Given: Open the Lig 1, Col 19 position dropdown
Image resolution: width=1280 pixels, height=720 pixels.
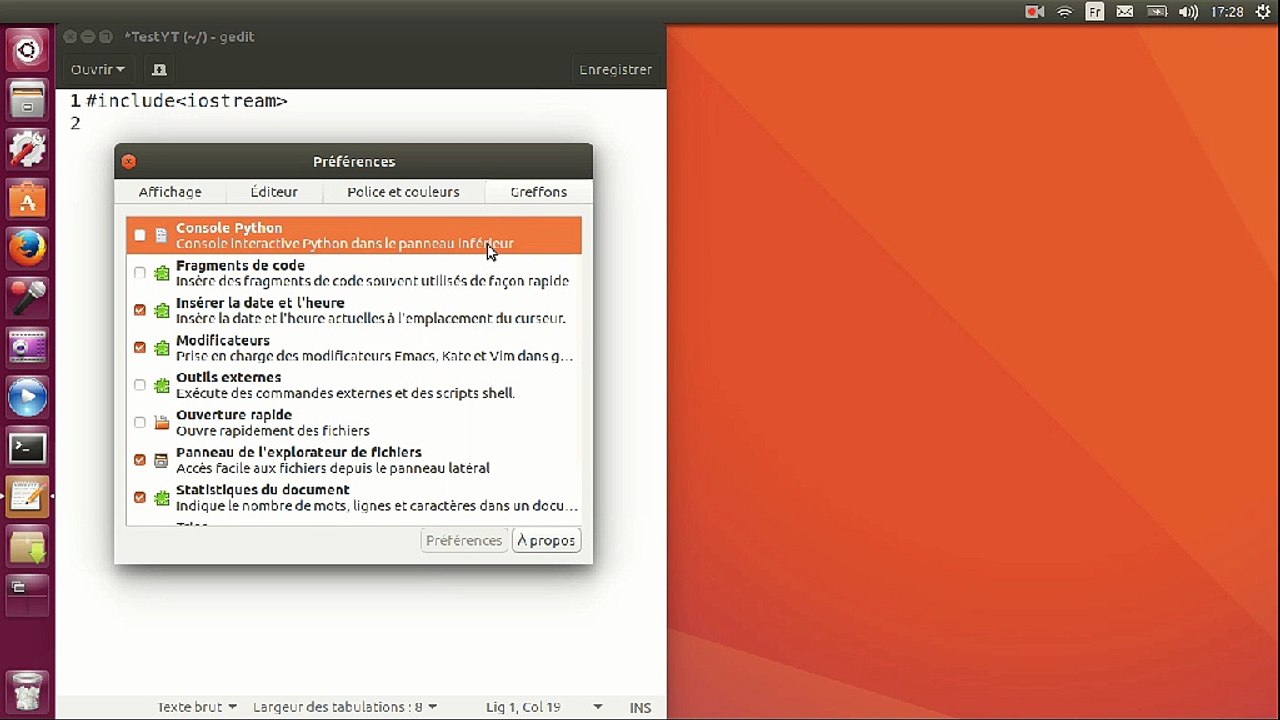Looking at the screenshot, I should pyautogui.click(x=544, y=707).
